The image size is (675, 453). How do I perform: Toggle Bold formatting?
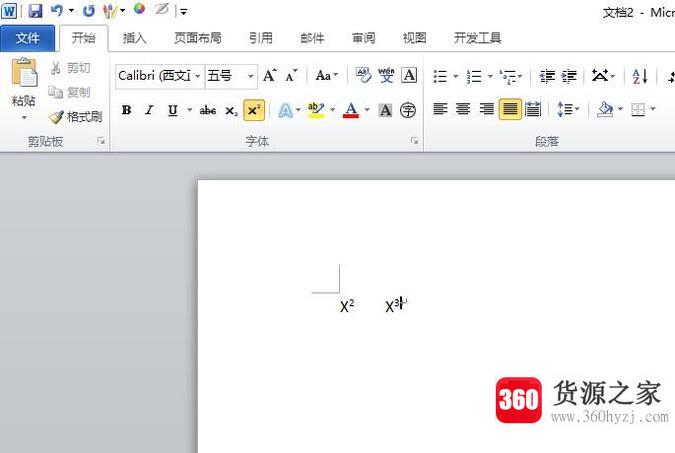[126, 110]
